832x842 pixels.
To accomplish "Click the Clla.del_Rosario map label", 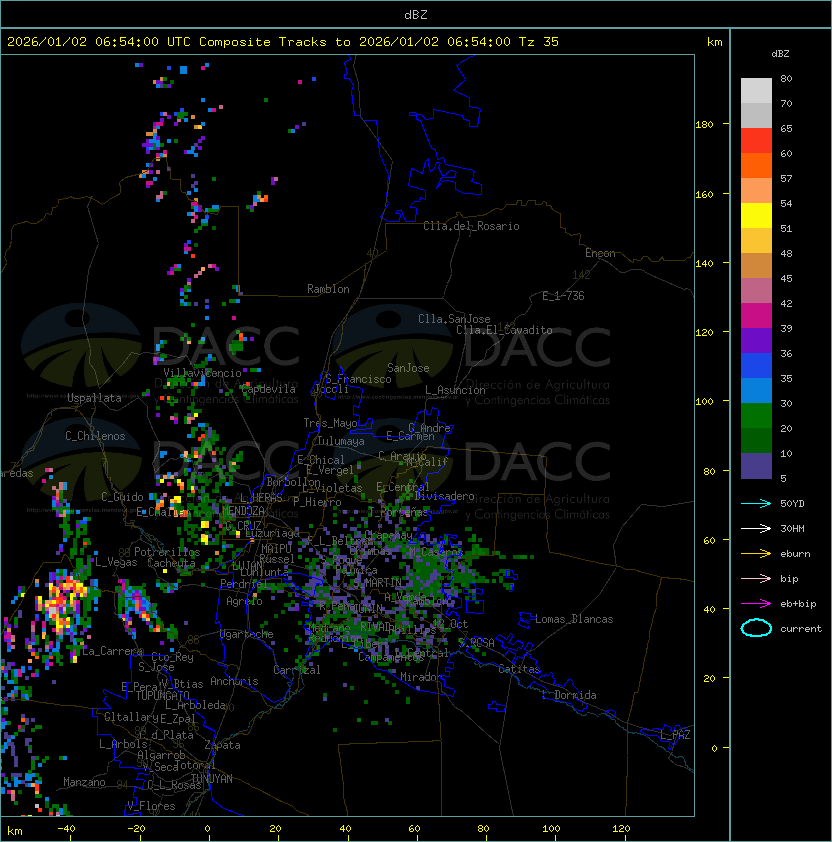I will [471, 226].
